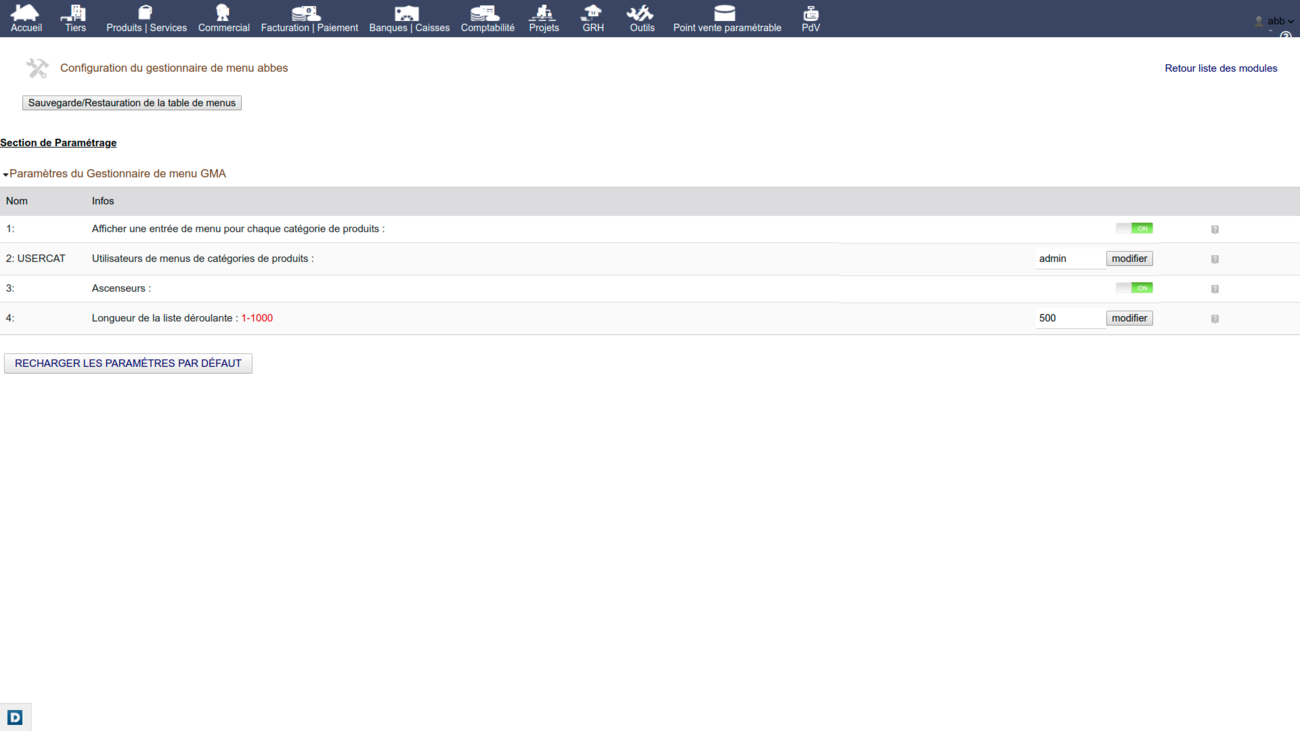Open the Banques | Caisses menu
The height and width of the screenshot is (731, 1300).
(x=409, y=18)
